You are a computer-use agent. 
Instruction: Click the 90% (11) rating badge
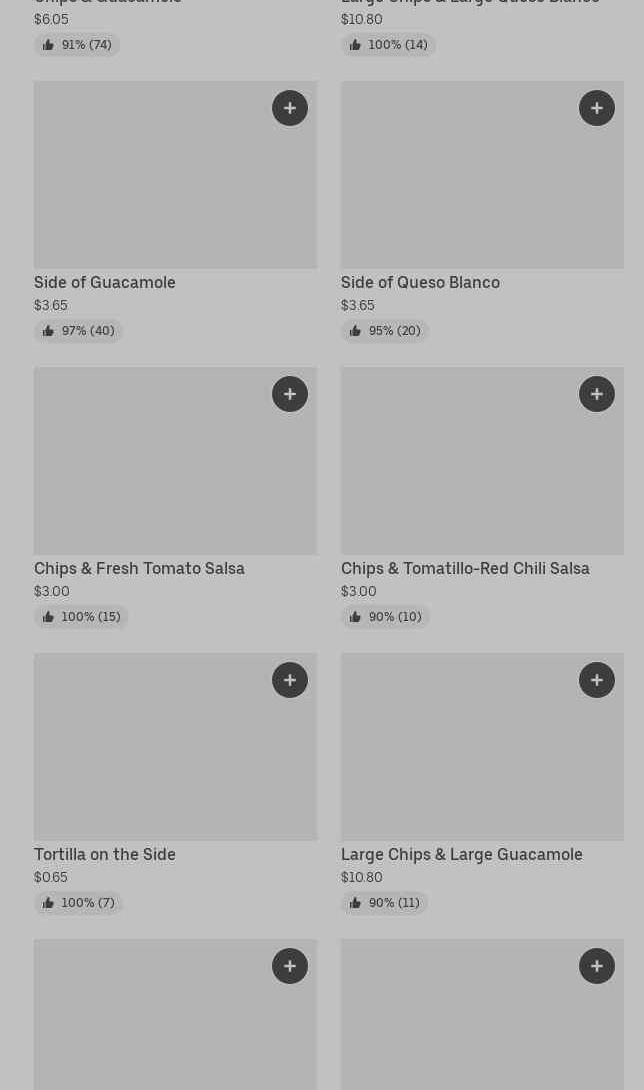[384, 903]
